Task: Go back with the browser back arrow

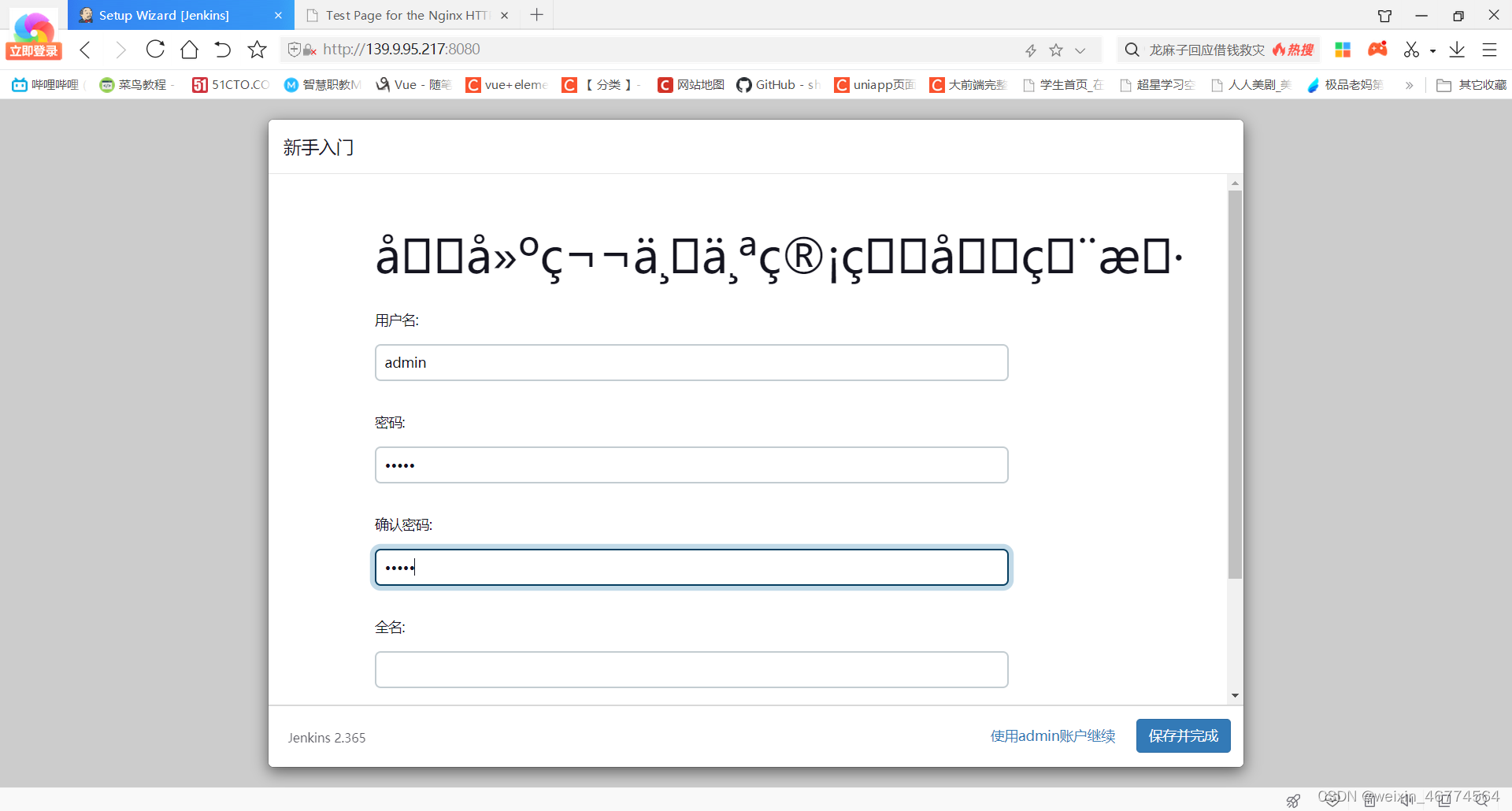Action: tap(85, 50)
